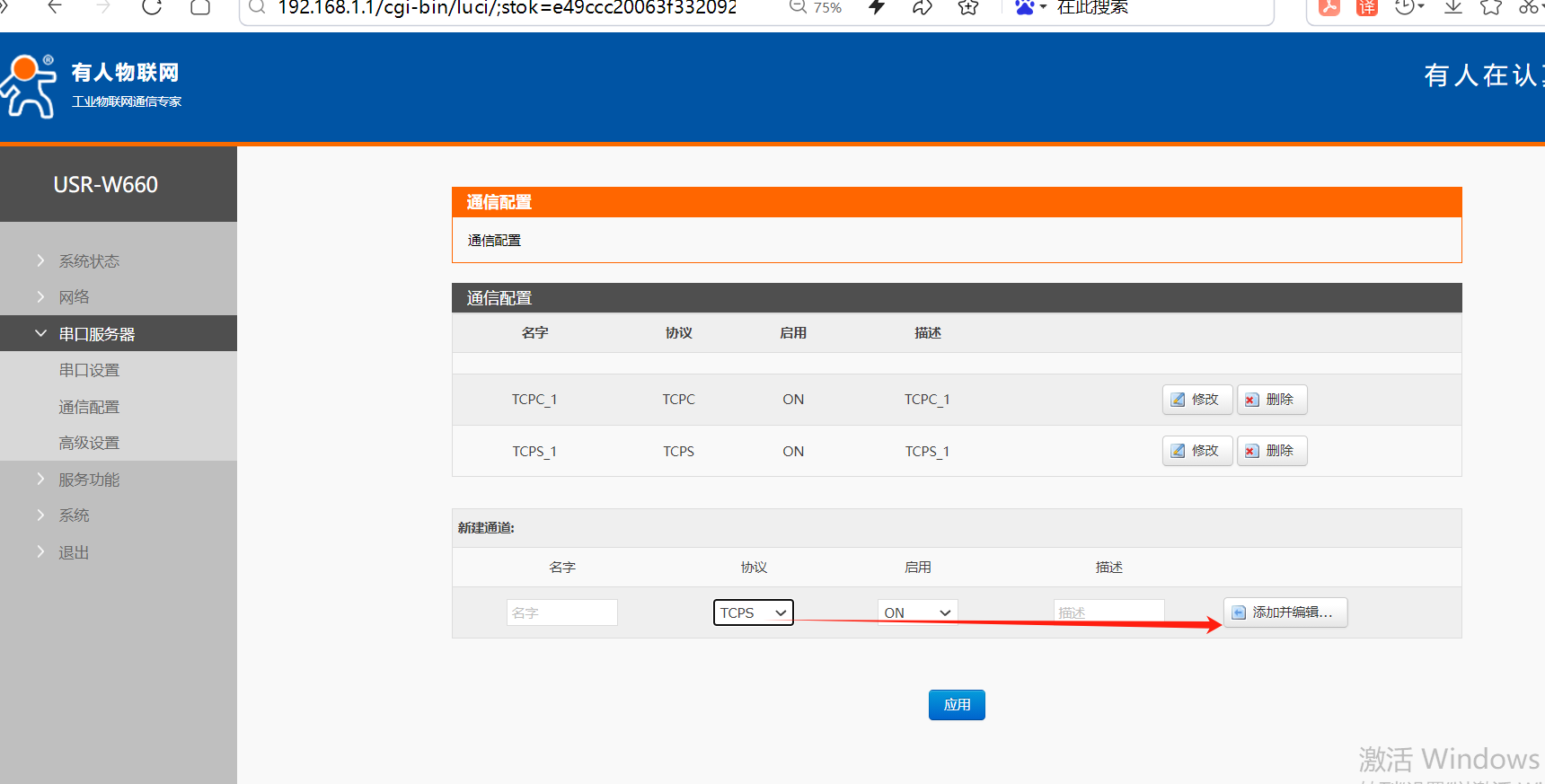Open the TCPS protocol dropdown
Screen dimensions: 1545x784
[753, 612]
